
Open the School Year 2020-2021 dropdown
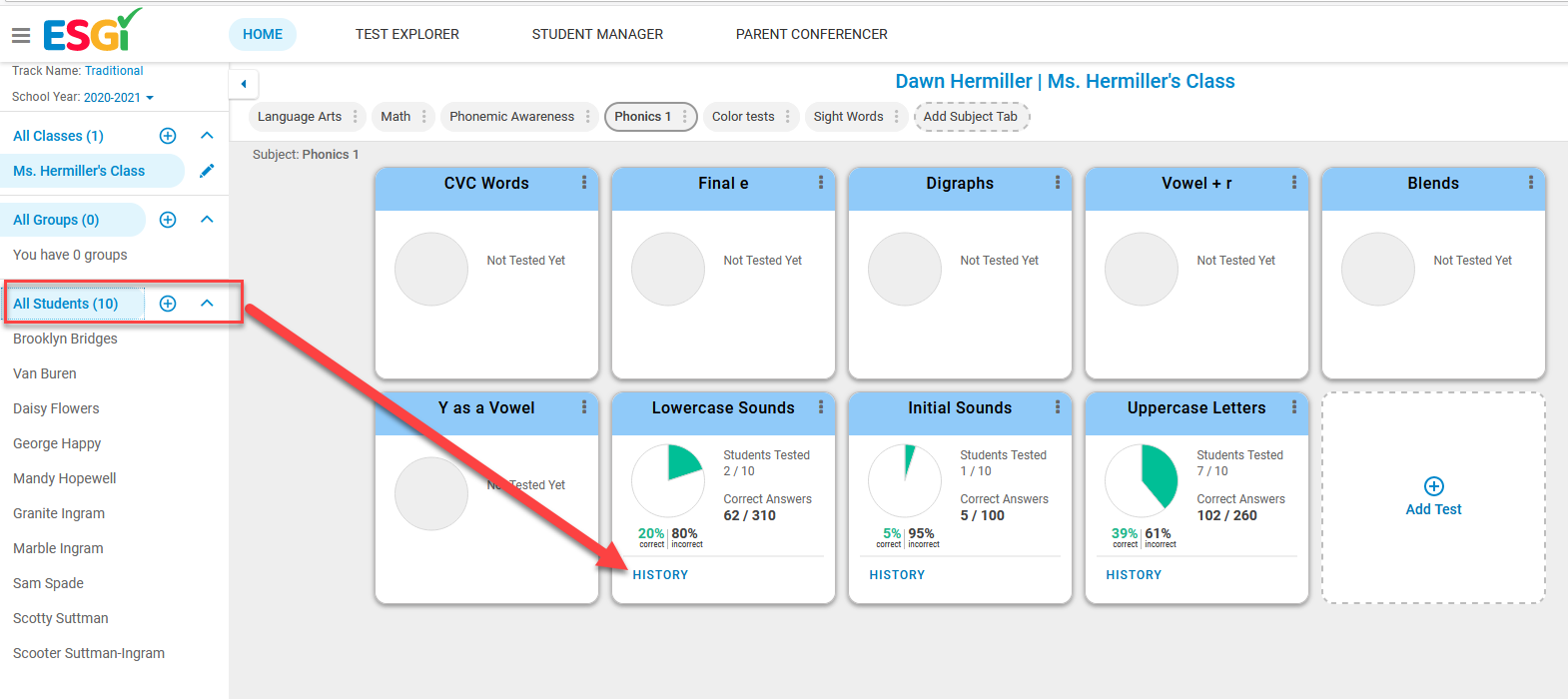(x=119, y=98)
